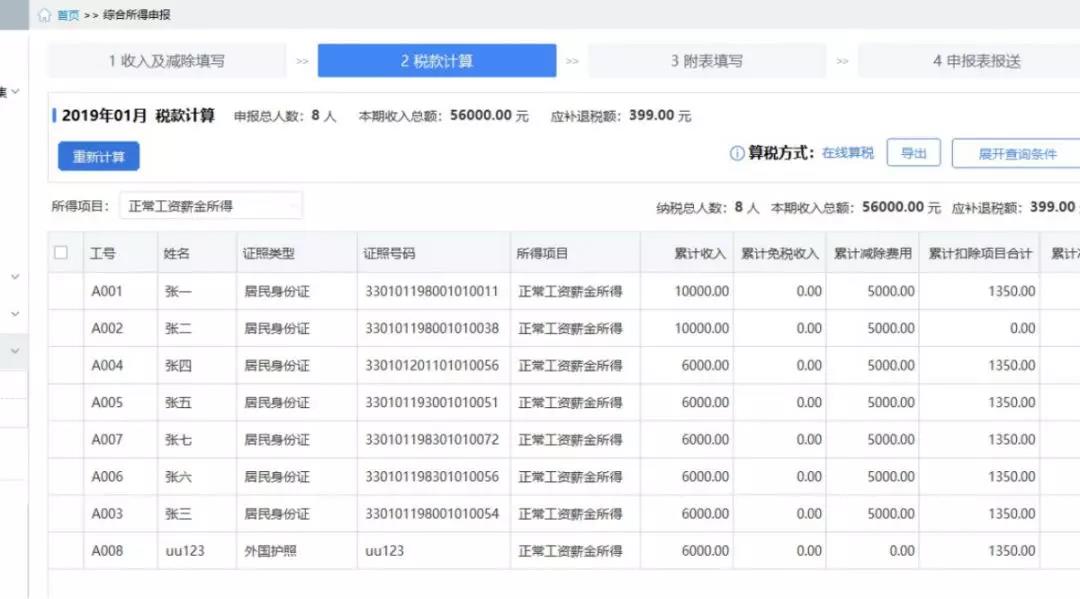This screenshot has height=599, width=1080.
Task: Click the >> arrow after step 1 收入及减除填写
Action: [x=302, y=61]
